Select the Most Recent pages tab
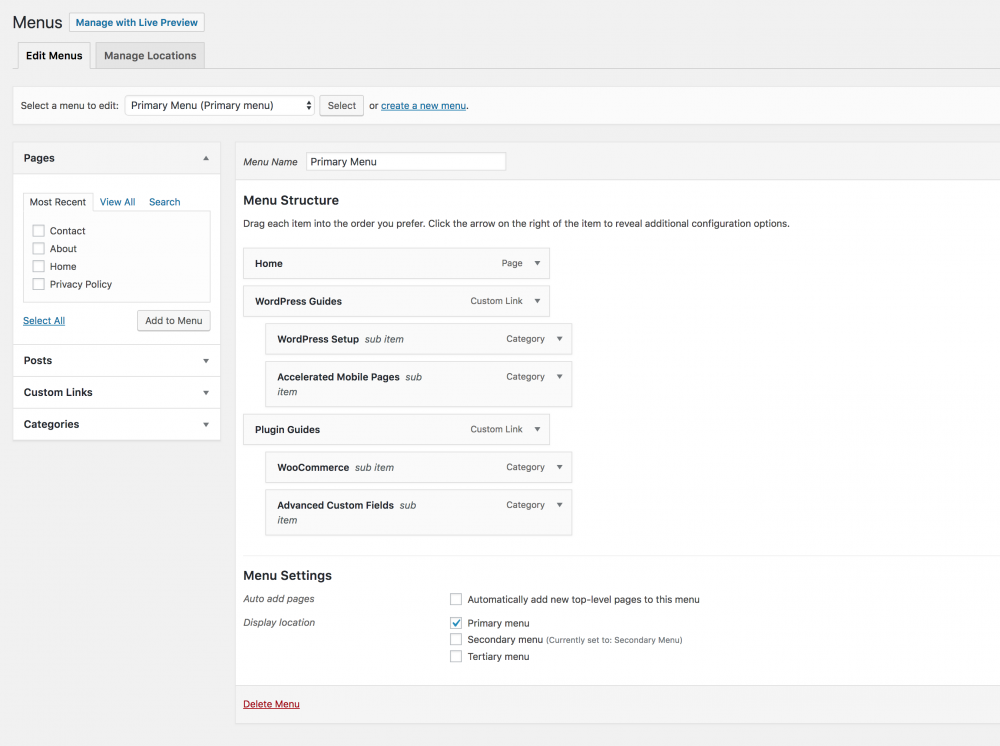 point(58,202)
